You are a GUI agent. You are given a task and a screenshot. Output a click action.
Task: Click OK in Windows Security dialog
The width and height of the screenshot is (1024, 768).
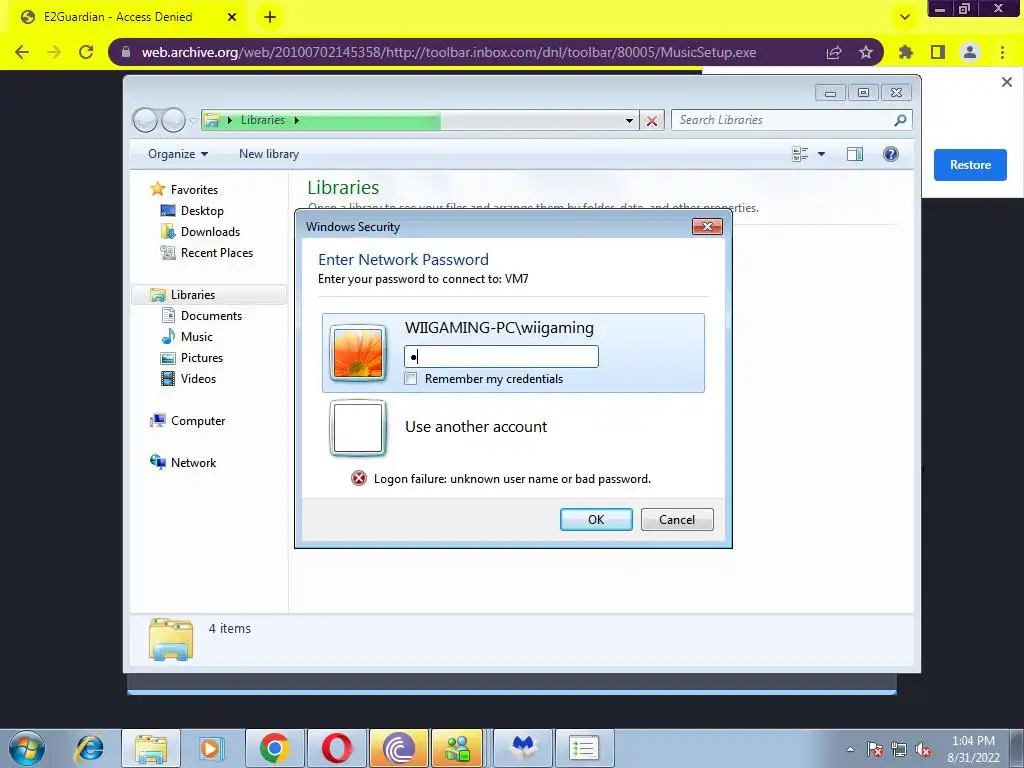pyautogui.click(x=596, y=520)
